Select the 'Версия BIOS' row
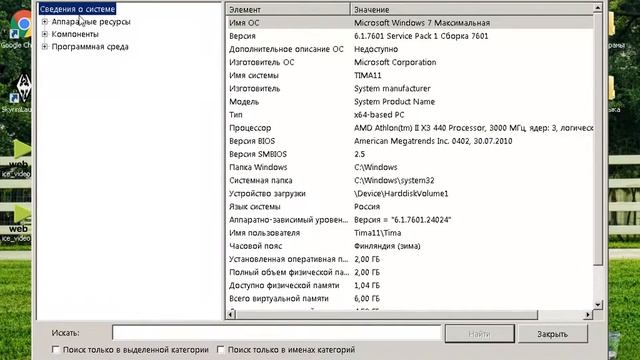Image resolution: width=640 pixels, height=360 pixels. pyautogui.click(x=410, y=141)
